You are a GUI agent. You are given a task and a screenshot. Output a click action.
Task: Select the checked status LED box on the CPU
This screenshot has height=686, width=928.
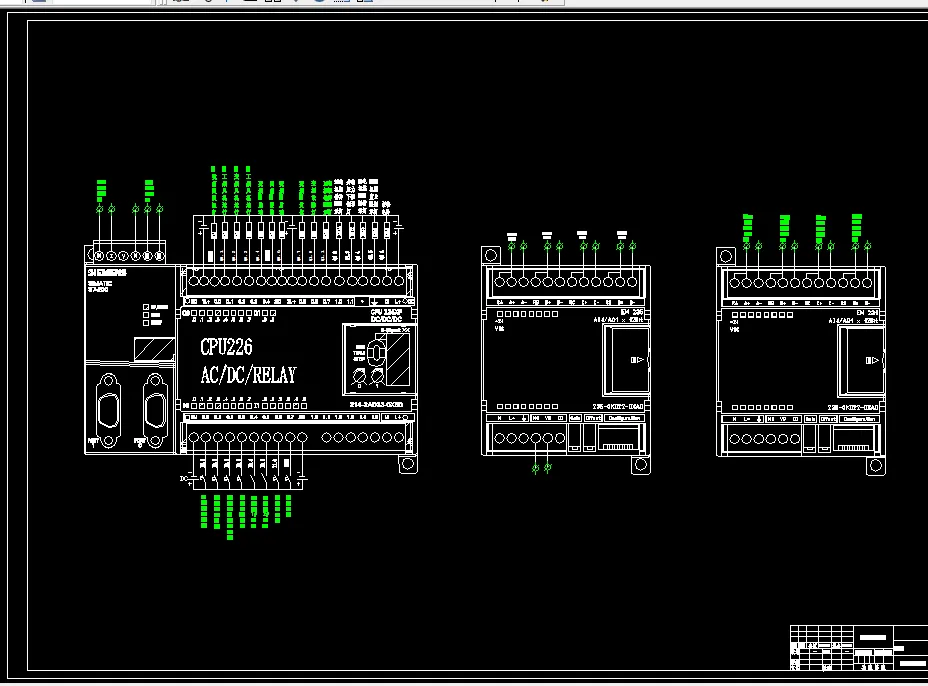point(146,307)
